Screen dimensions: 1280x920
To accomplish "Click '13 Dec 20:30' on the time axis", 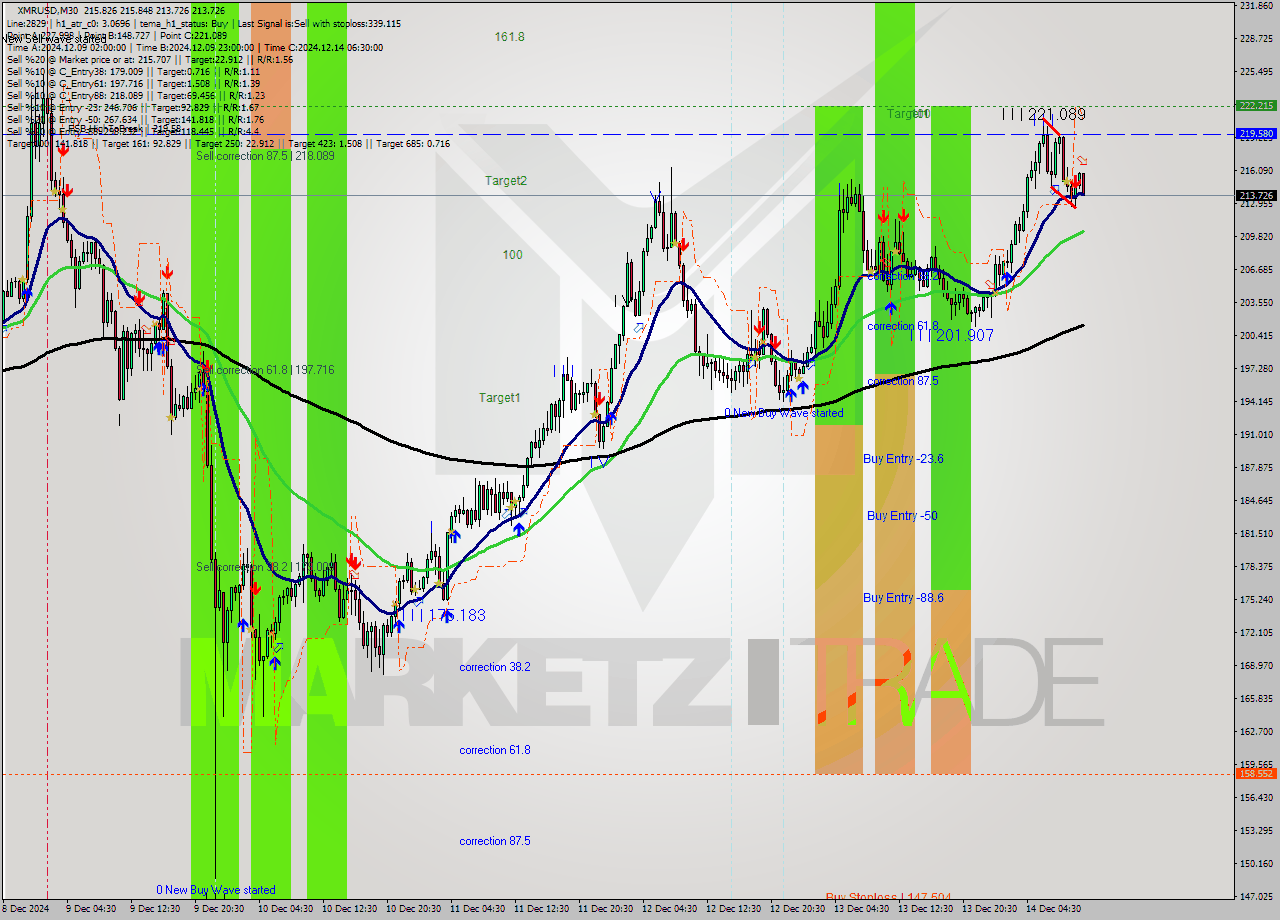I will [x=989, y=909].
